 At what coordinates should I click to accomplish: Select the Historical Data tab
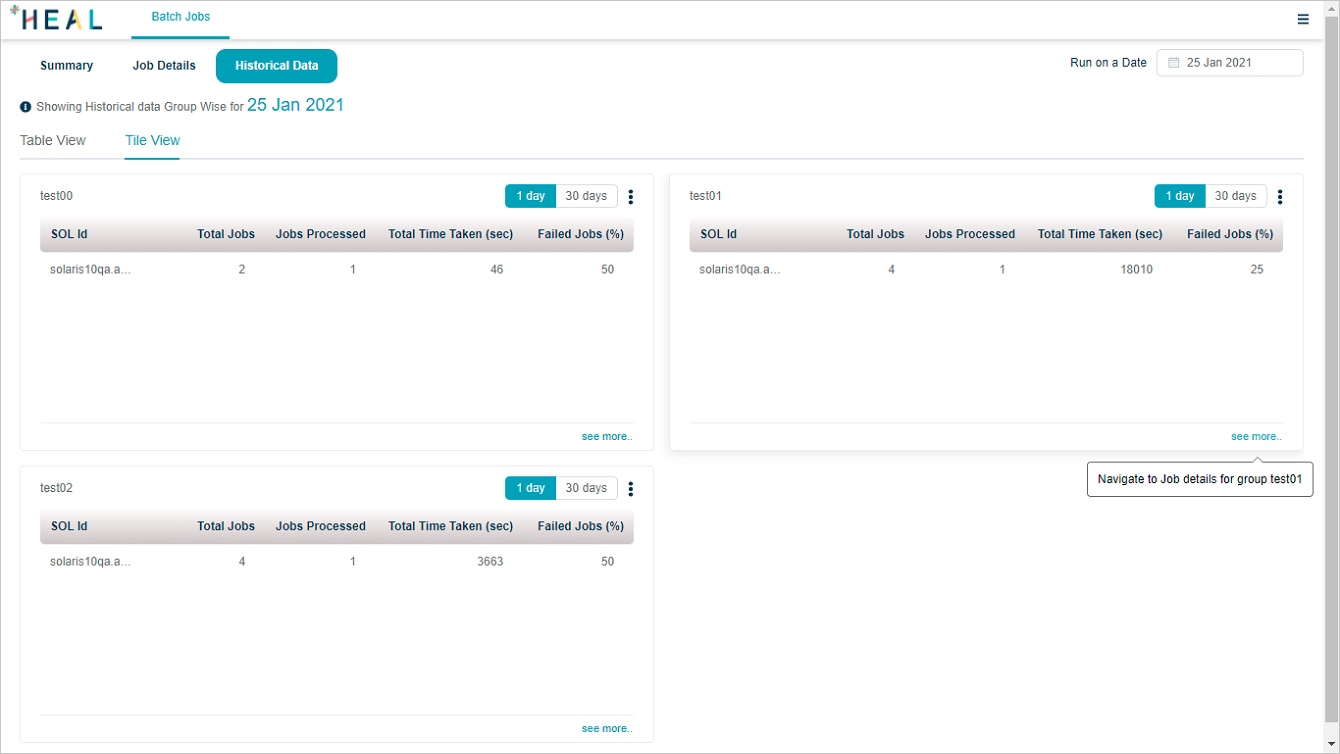coord(277,66)
